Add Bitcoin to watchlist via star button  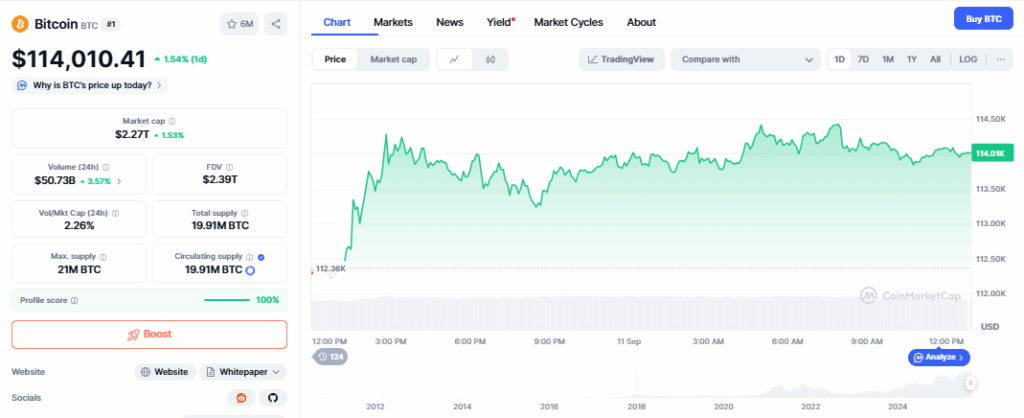point(240,24)
